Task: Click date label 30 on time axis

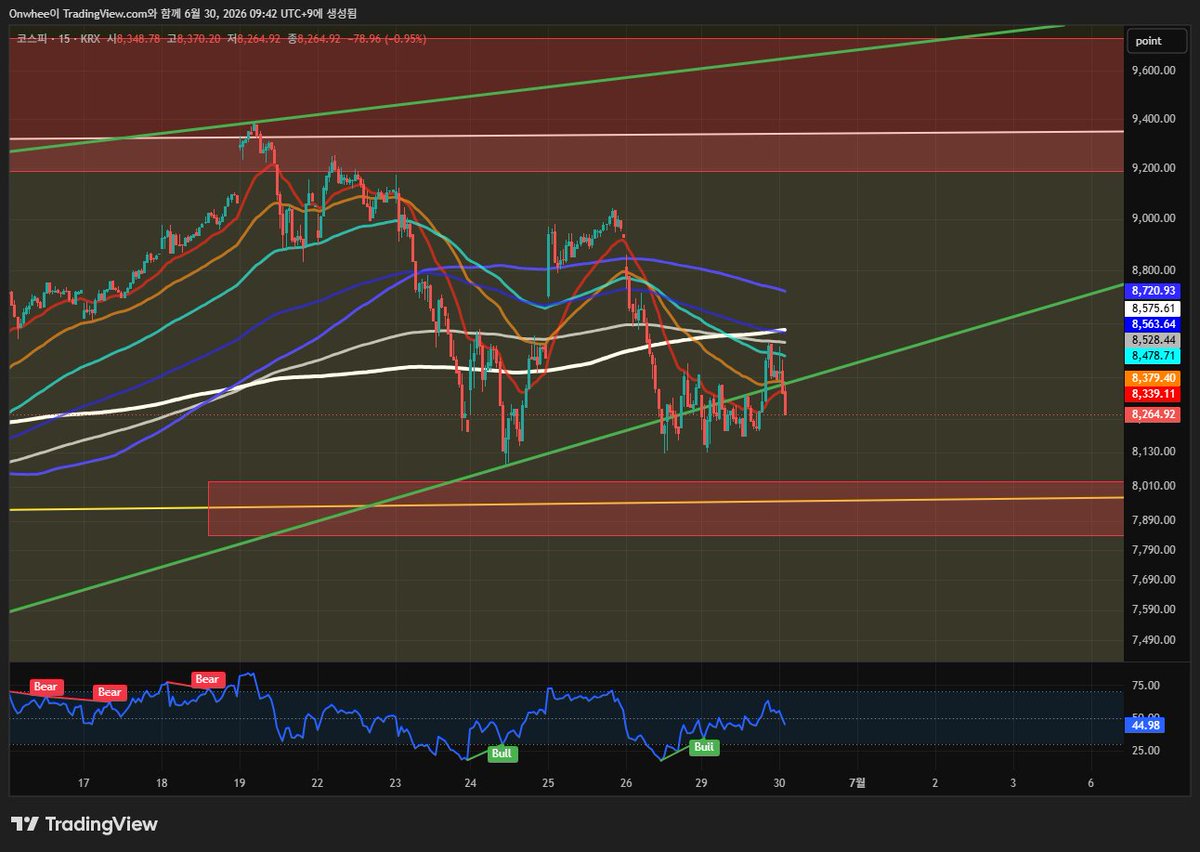Action: [779, 782]
